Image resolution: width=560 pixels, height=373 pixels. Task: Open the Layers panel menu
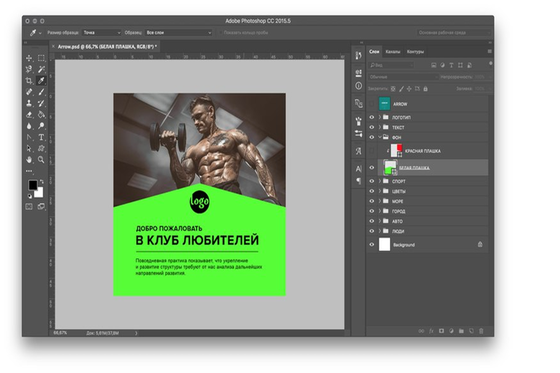coord(489,51)
